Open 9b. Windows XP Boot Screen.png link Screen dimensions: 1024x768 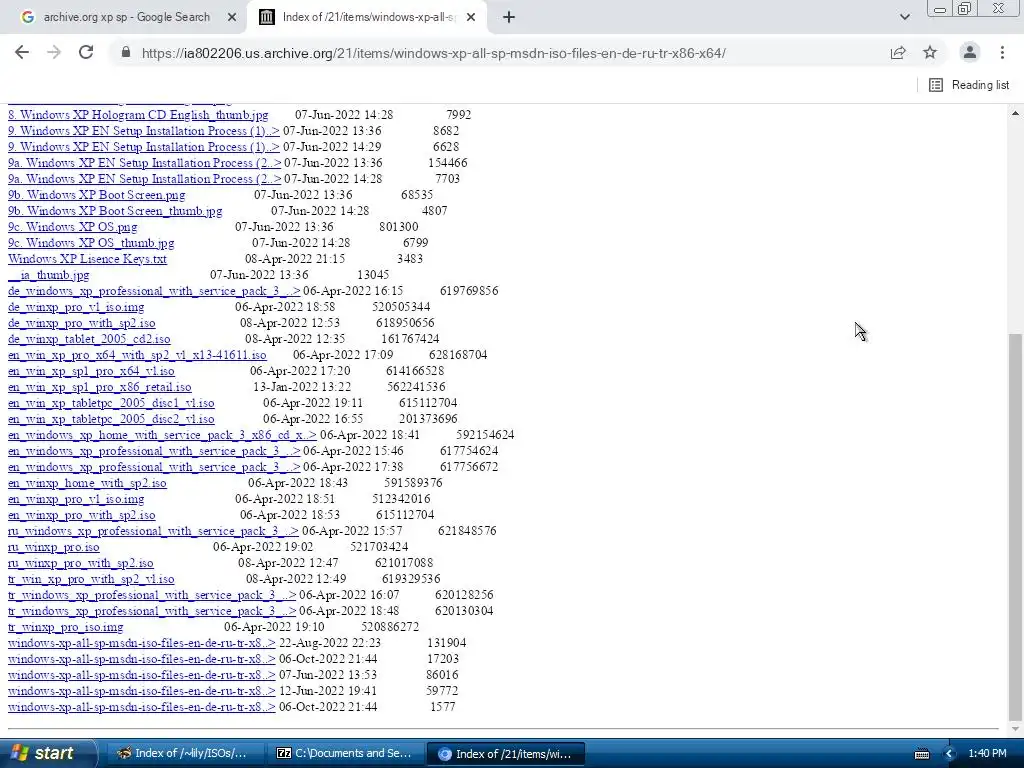97,195
